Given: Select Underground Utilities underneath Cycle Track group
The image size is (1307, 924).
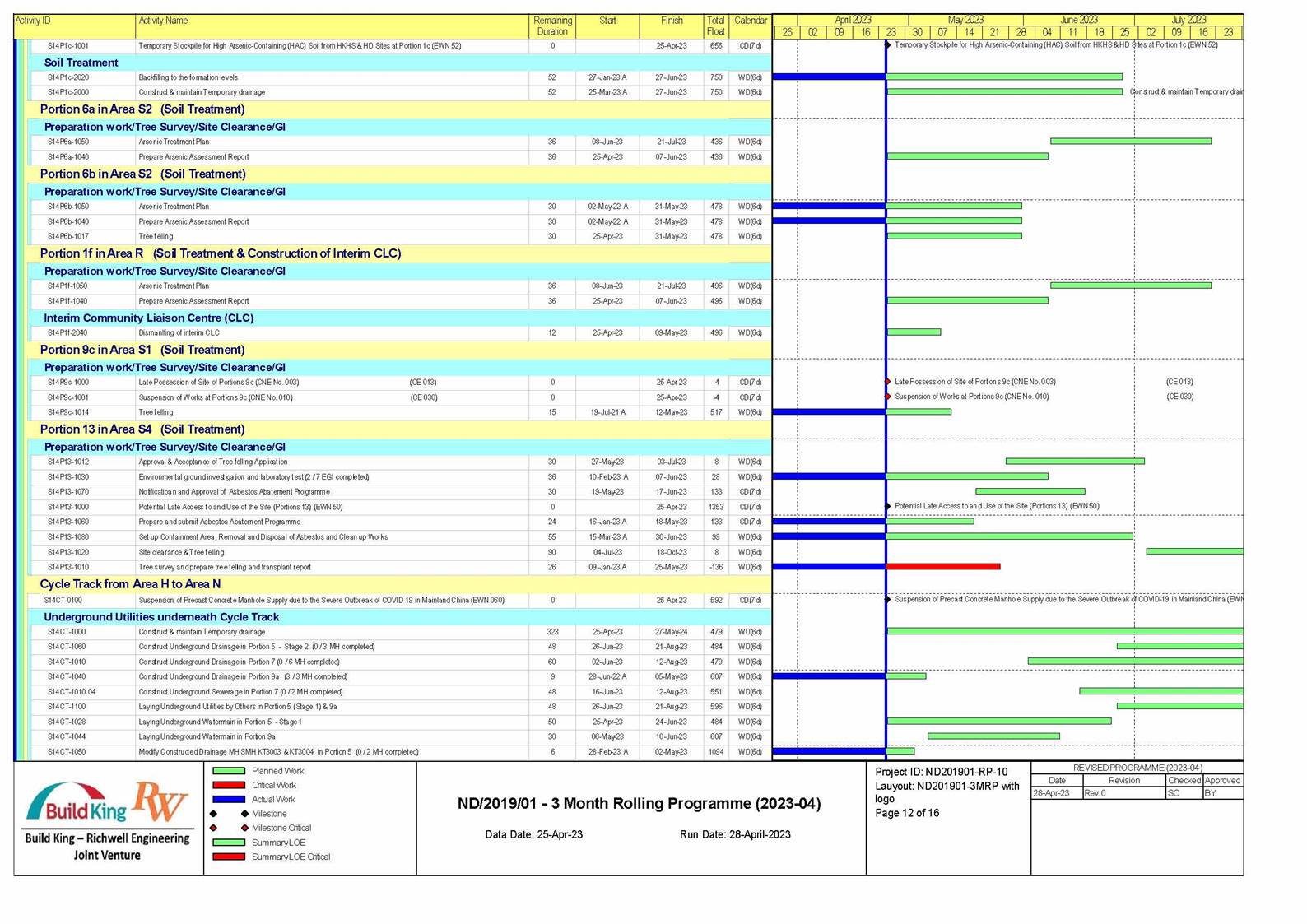Looking at the screenshot, I should [161, 617].
